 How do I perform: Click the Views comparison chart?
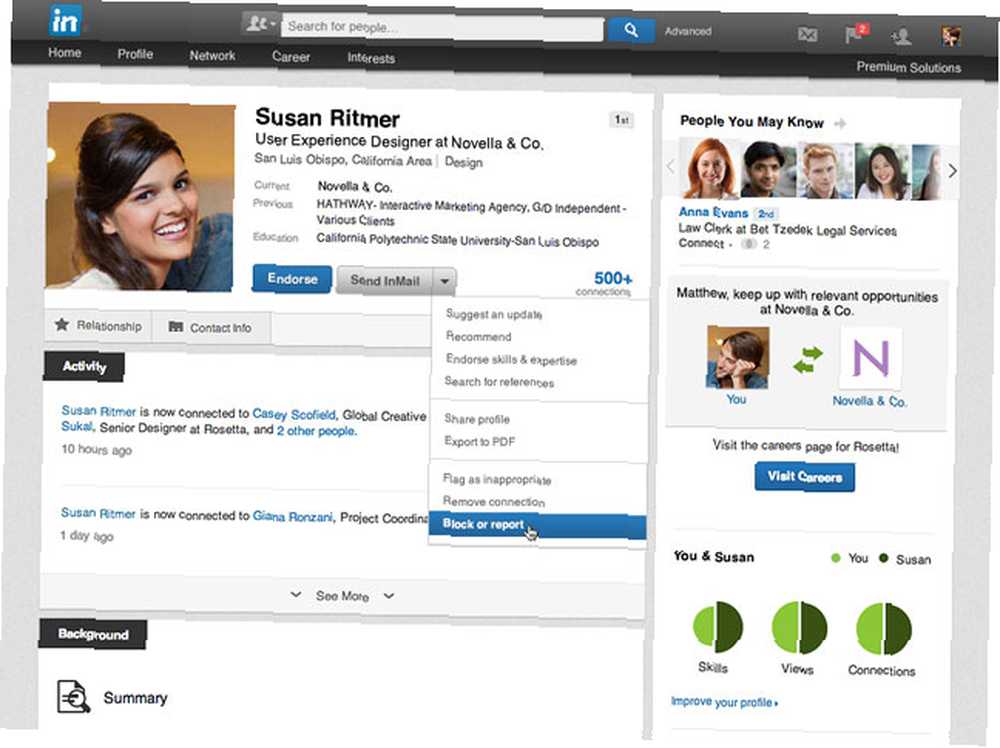[x=799, y=627]
